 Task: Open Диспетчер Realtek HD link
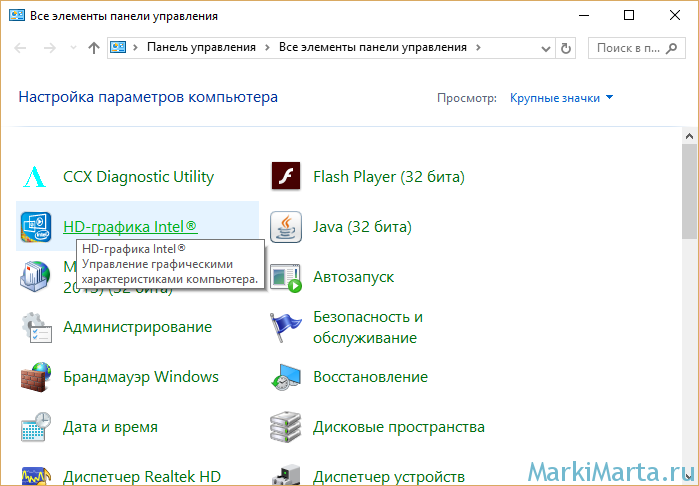pos(142,476)
